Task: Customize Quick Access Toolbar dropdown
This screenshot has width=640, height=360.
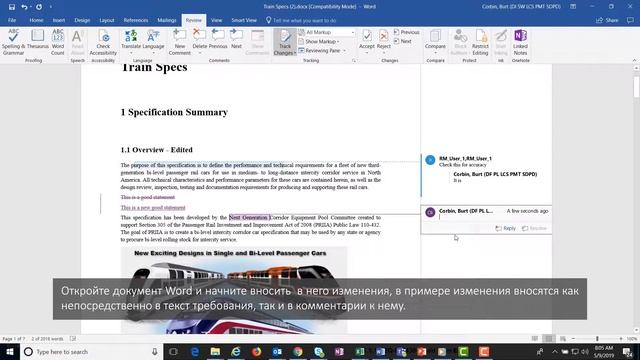Action: tap(51, 7)
